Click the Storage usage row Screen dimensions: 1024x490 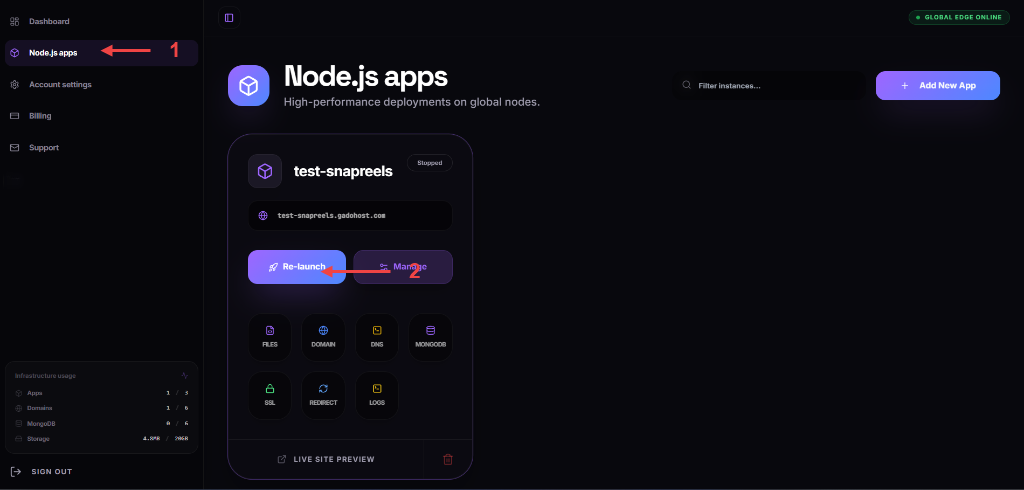[x=101, y=439]
